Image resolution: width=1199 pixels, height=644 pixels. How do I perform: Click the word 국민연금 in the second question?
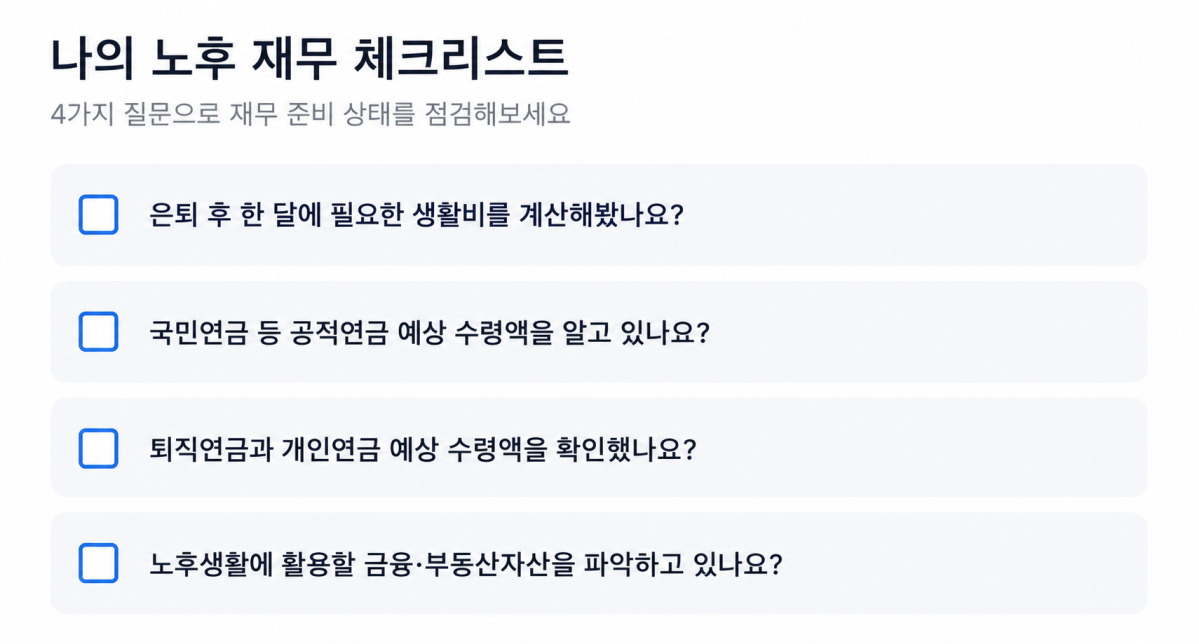coord(198,332)
